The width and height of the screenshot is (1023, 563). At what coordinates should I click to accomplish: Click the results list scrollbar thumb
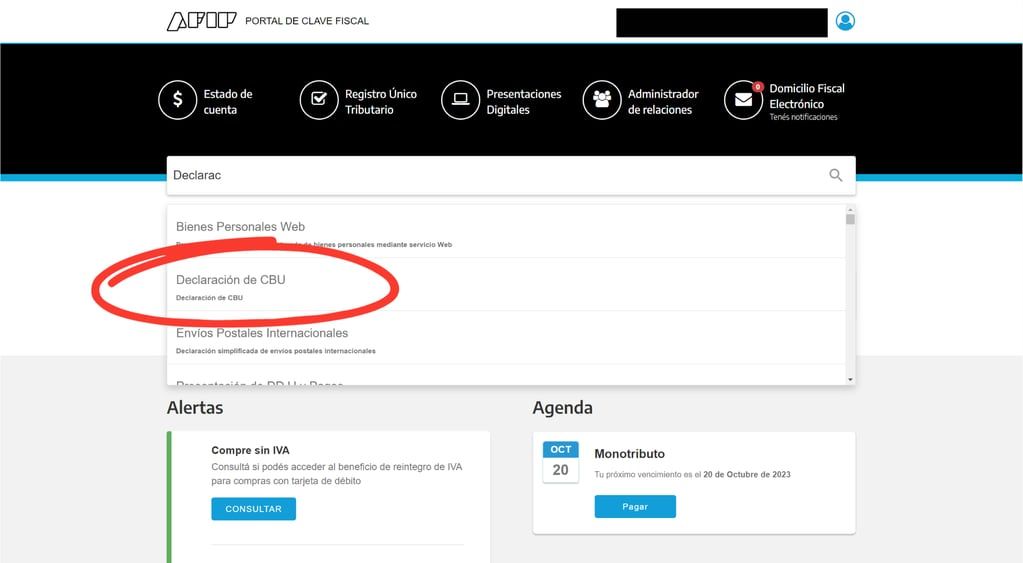(850, 219)
